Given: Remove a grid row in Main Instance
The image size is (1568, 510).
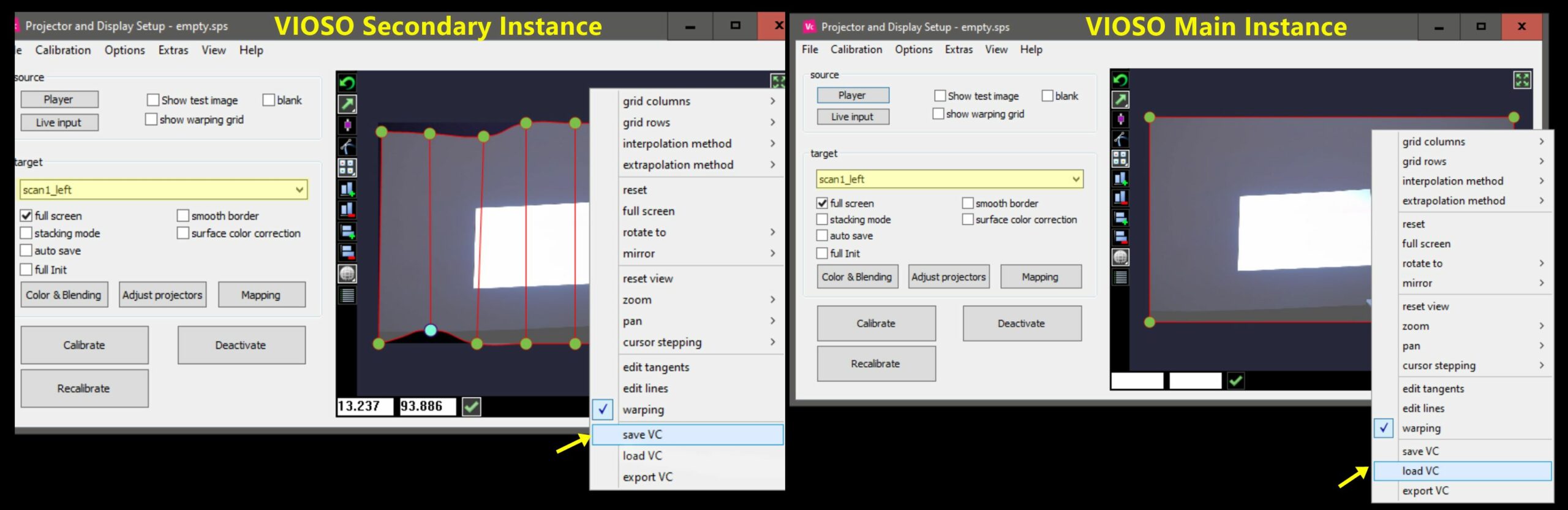Looking at the screenshot, I should click(1120, 237).
